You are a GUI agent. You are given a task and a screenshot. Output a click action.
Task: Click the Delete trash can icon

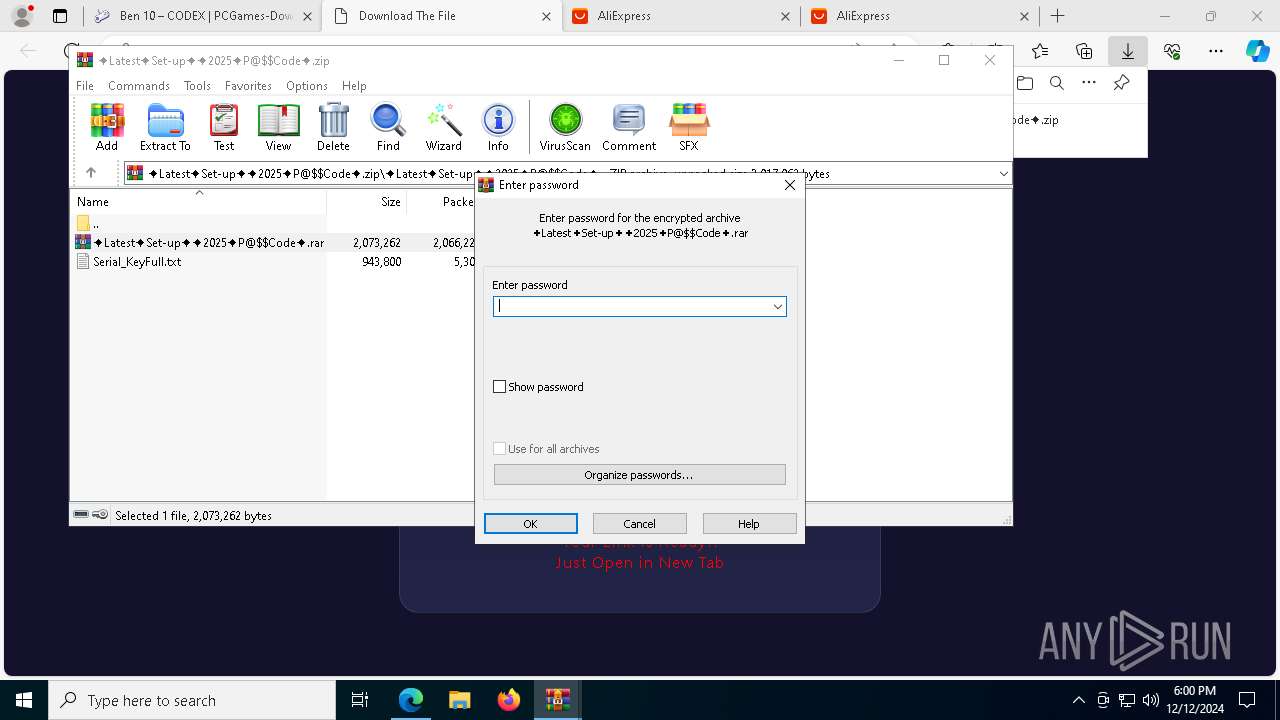(333, 127)
